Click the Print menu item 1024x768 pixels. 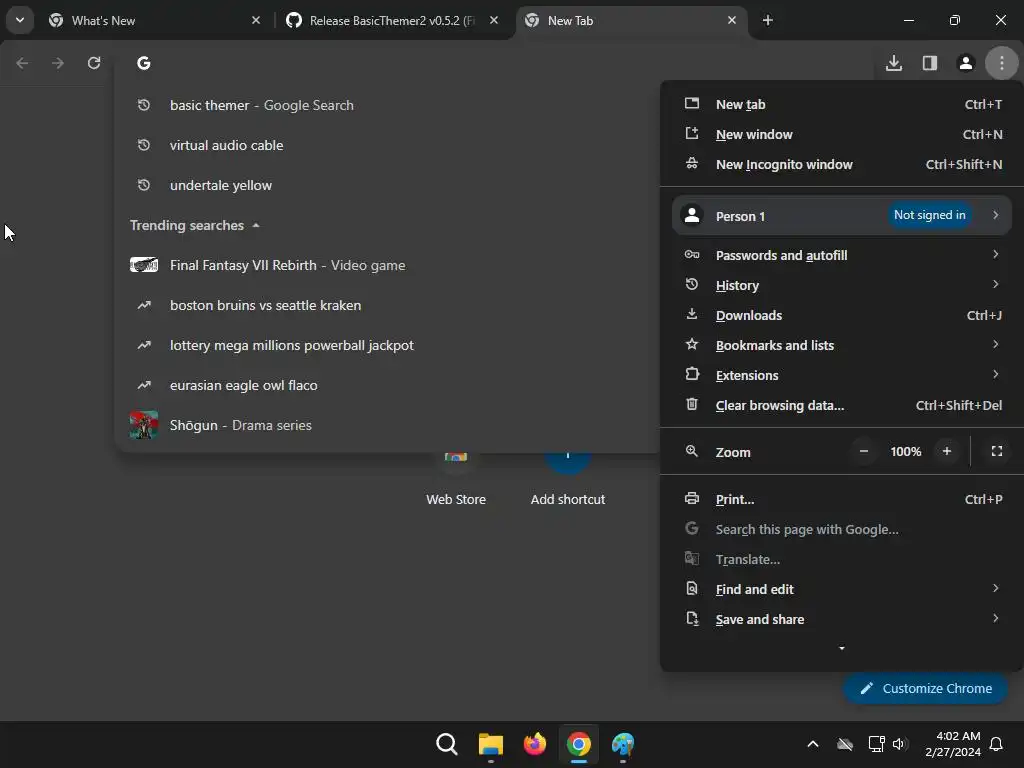(842, 500)
